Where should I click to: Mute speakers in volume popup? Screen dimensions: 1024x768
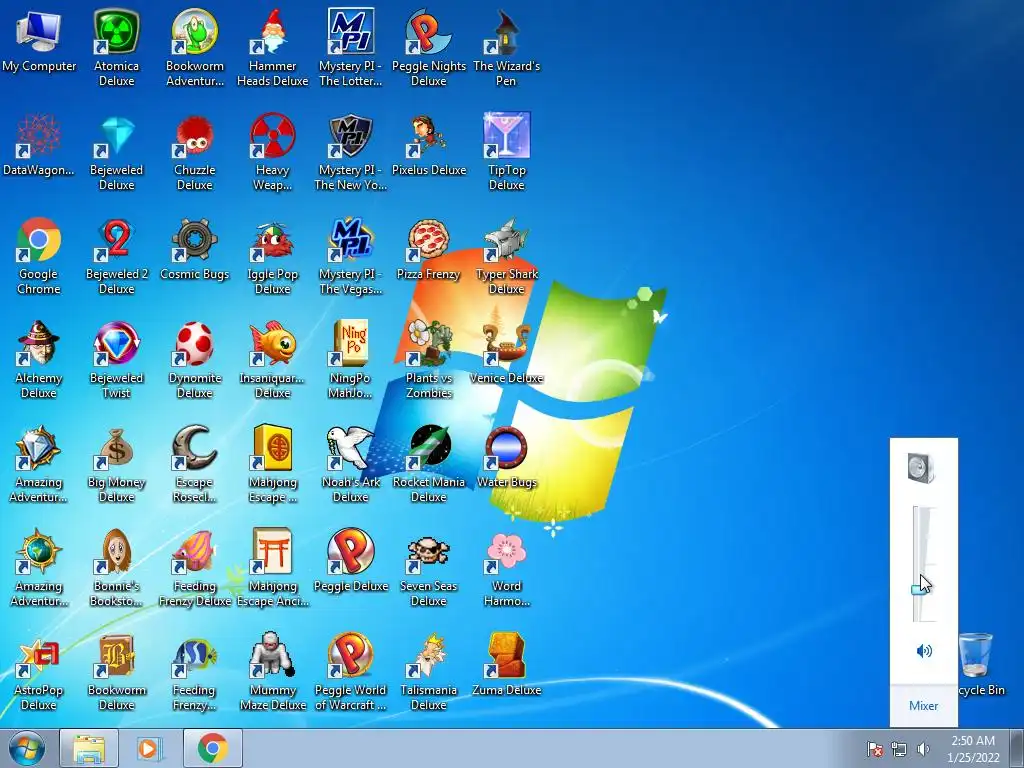tap(923, 650)
